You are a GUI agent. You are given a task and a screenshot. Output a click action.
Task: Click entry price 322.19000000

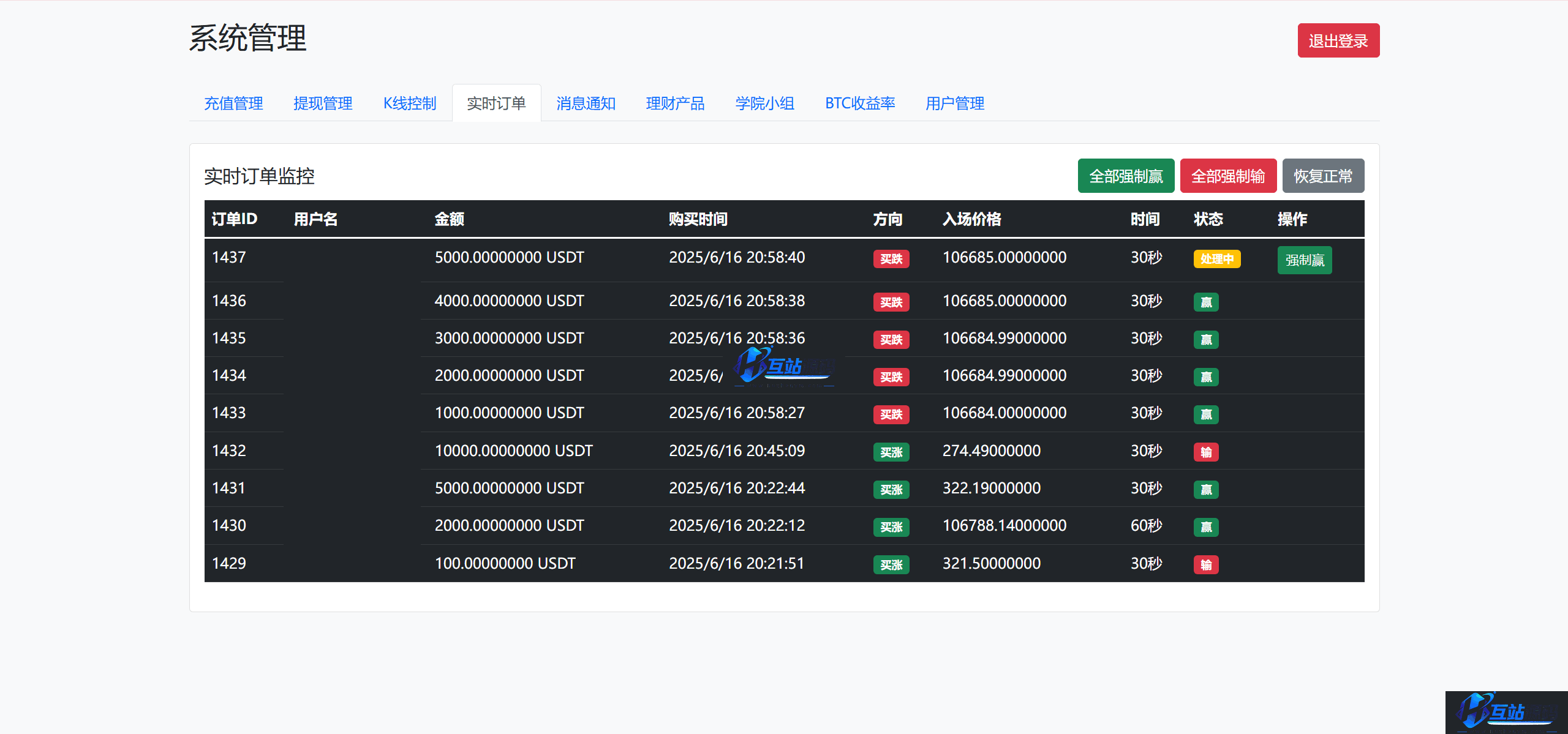click(992, 488)
